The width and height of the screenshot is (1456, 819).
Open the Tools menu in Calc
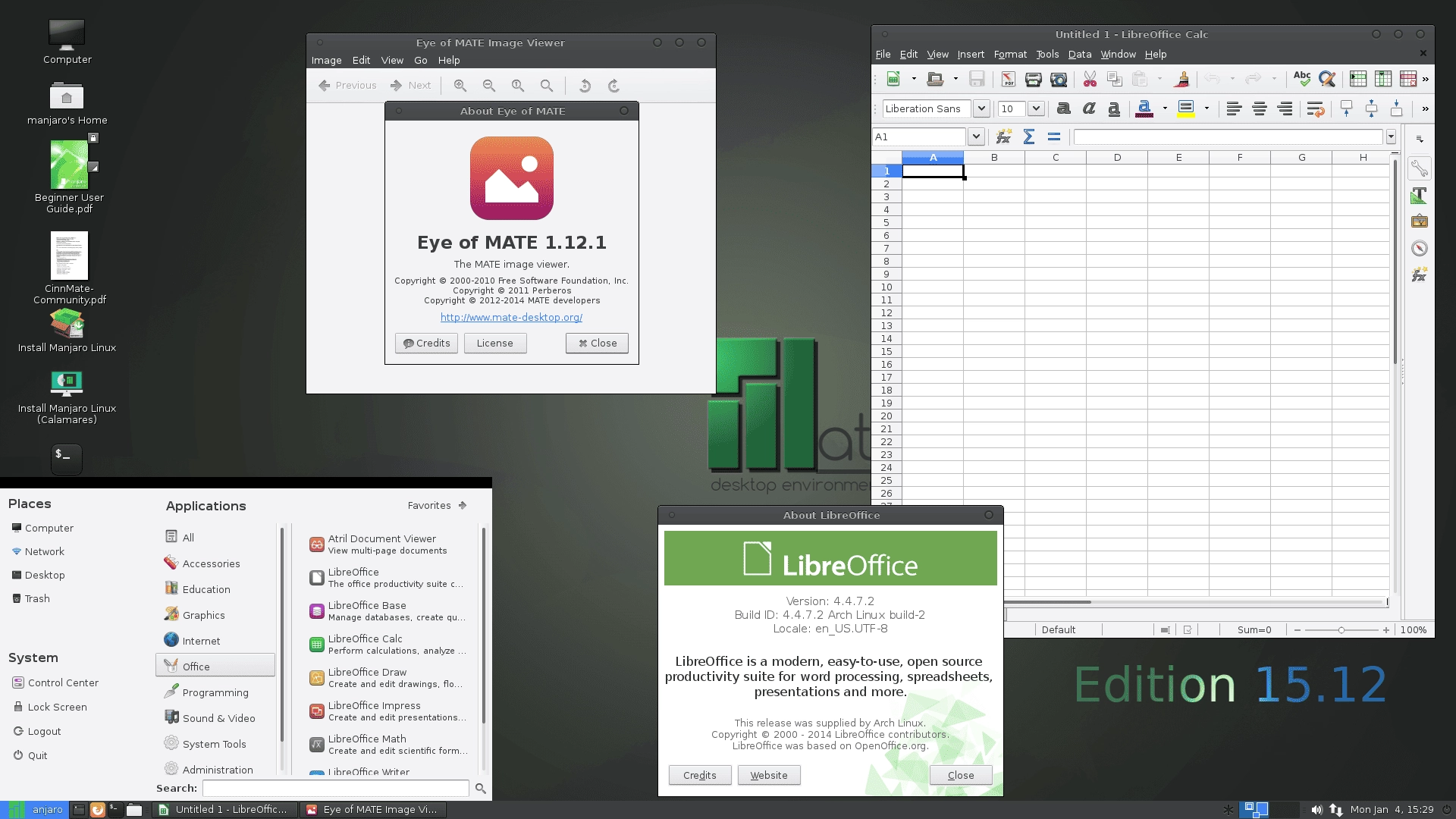click(x=1047, y=55)
